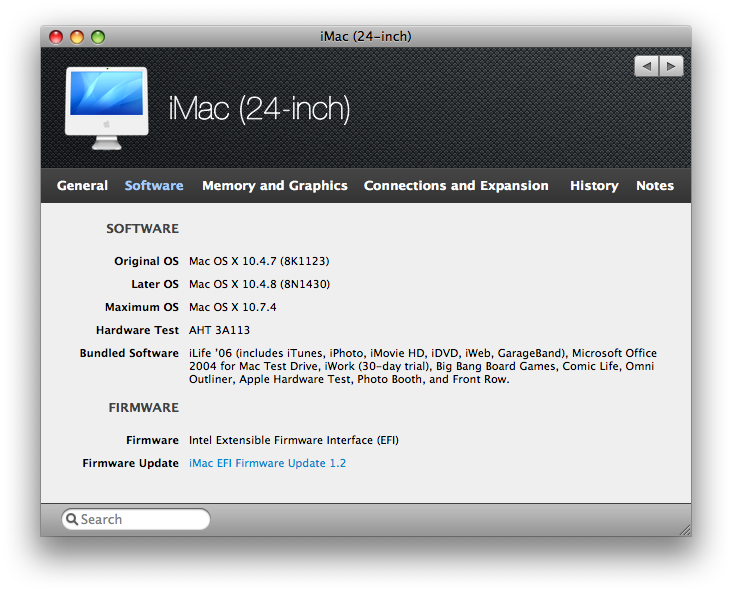Click the SOFTWARE section heading

(x=142, y=229)
